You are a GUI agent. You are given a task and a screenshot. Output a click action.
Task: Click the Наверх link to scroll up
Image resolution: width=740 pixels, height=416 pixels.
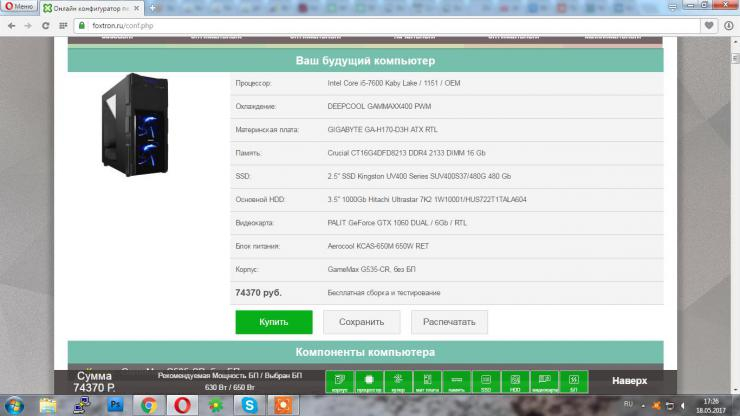coord(630,381)
